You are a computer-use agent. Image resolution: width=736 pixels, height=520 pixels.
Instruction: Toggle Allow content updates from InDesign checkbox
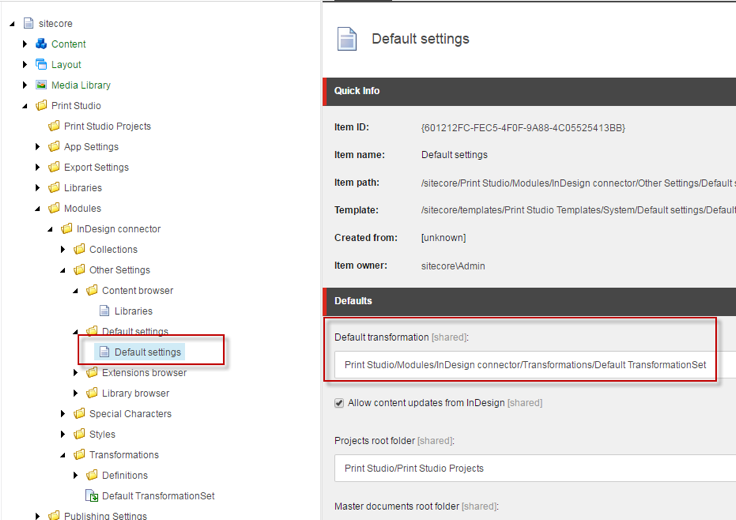point(340,403)
